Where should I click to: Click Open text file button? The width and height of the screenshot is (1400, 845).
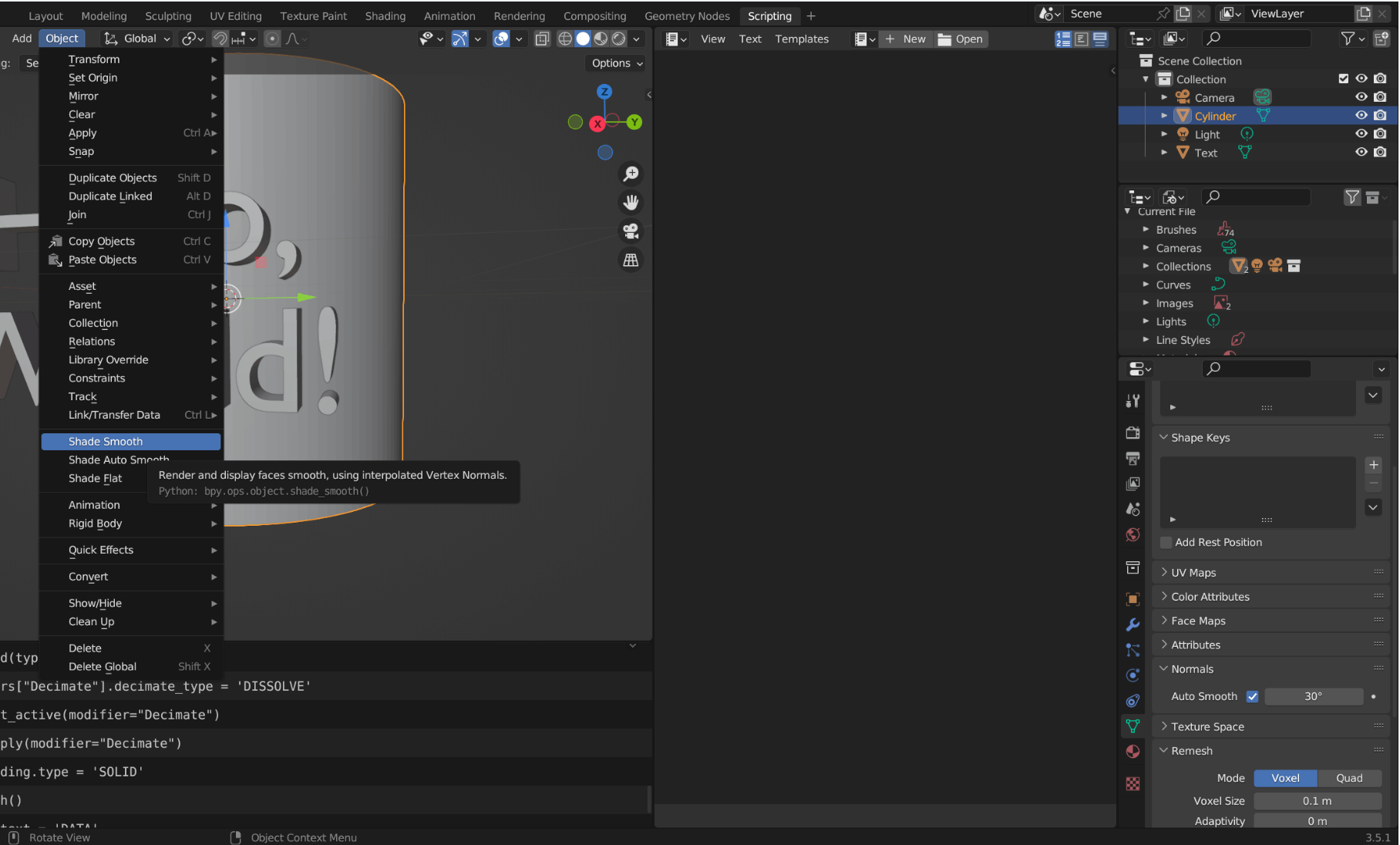click(961, 39)
